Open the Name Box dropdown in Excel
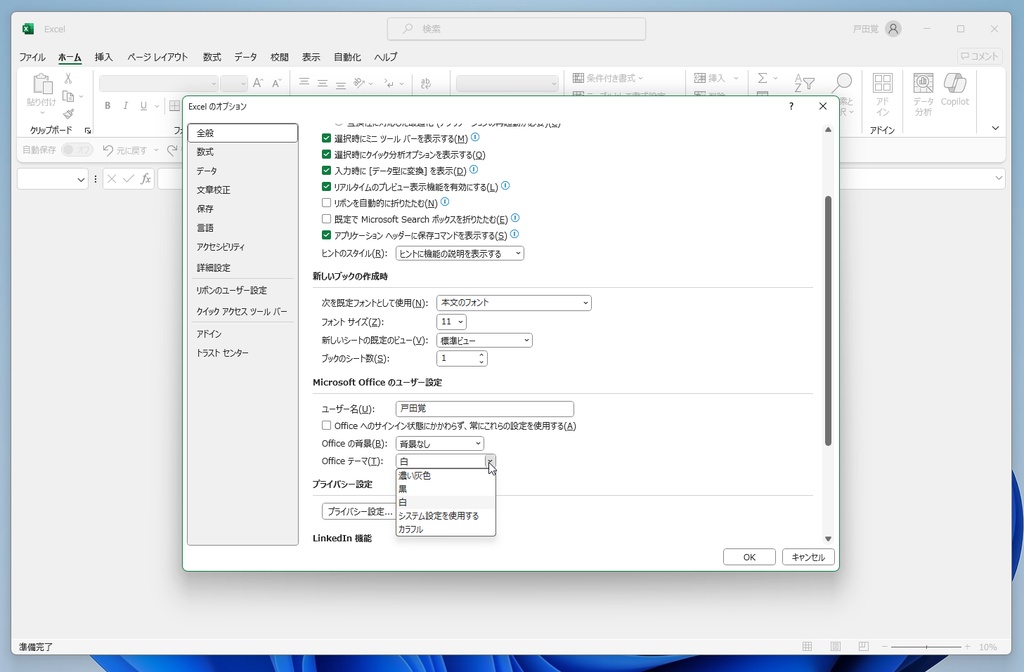This screenshot has height=672, width=1024. pos(80,179)
